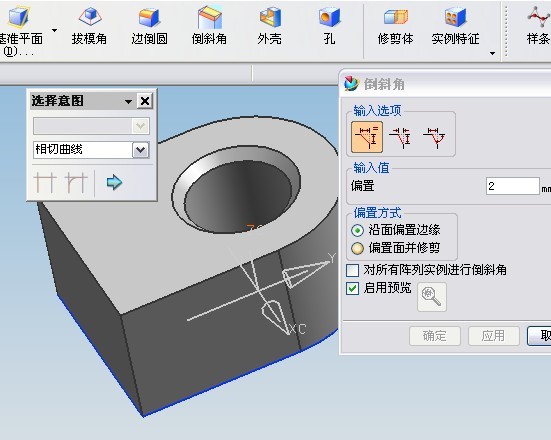Click the cancel button in 倒斜角 dialog

tap(539, 336)
